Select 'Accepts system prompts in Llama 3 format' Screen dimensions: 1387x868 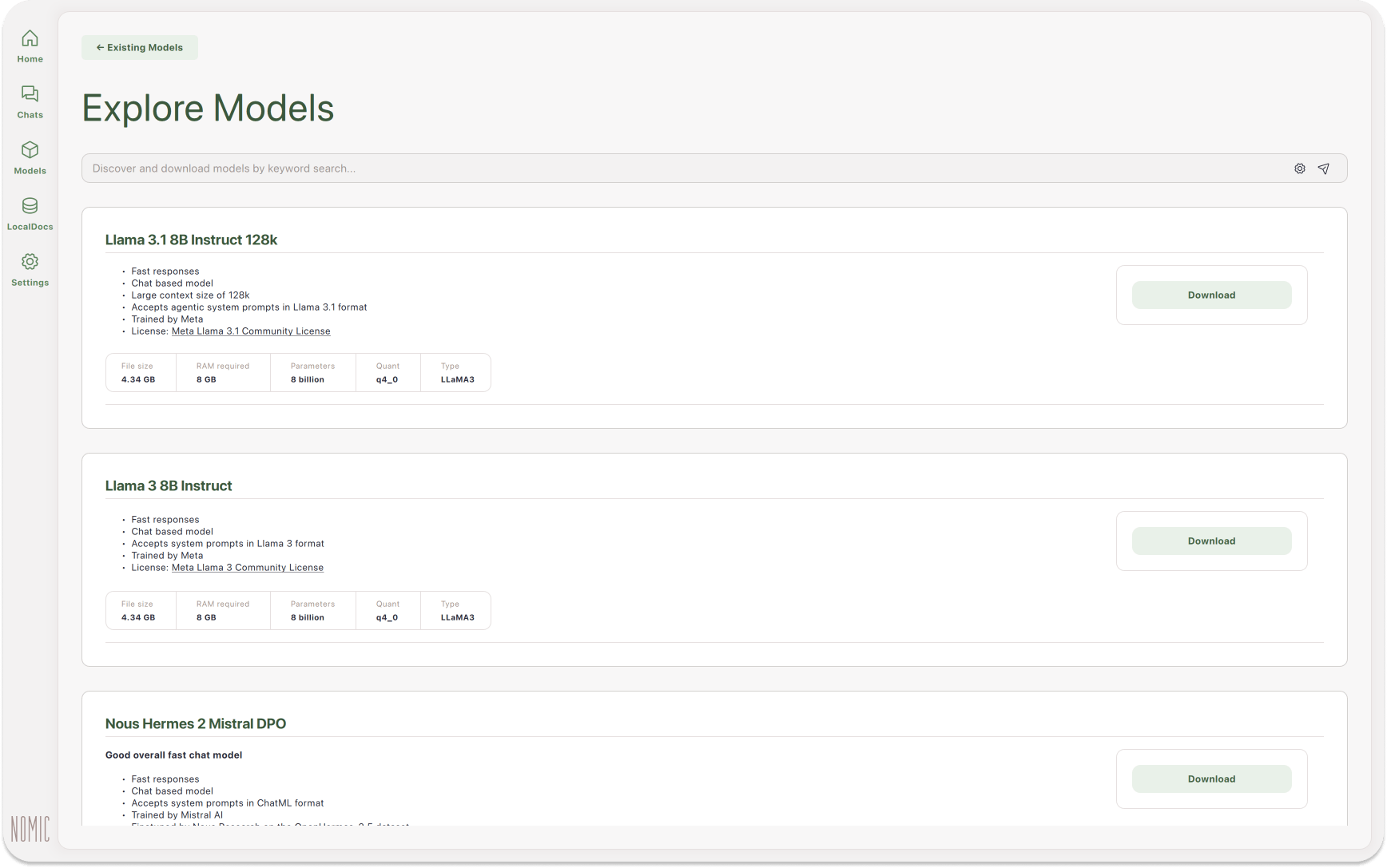pyautogui.click(x=228, y=543)
